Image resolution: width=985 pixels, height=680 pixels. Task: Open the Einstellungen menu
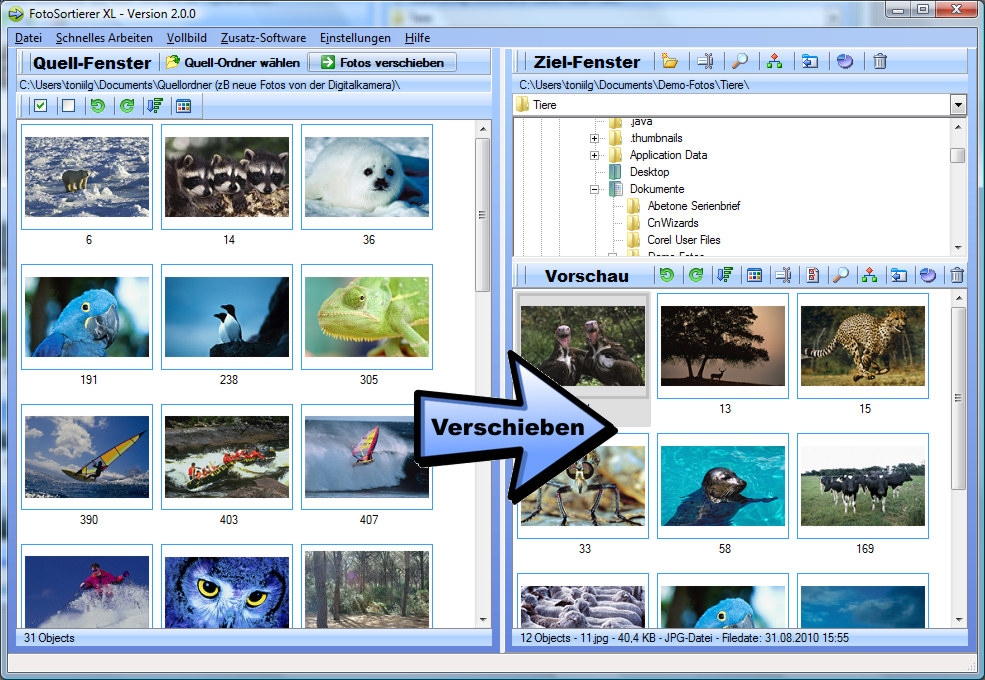[x=355, y=38]
